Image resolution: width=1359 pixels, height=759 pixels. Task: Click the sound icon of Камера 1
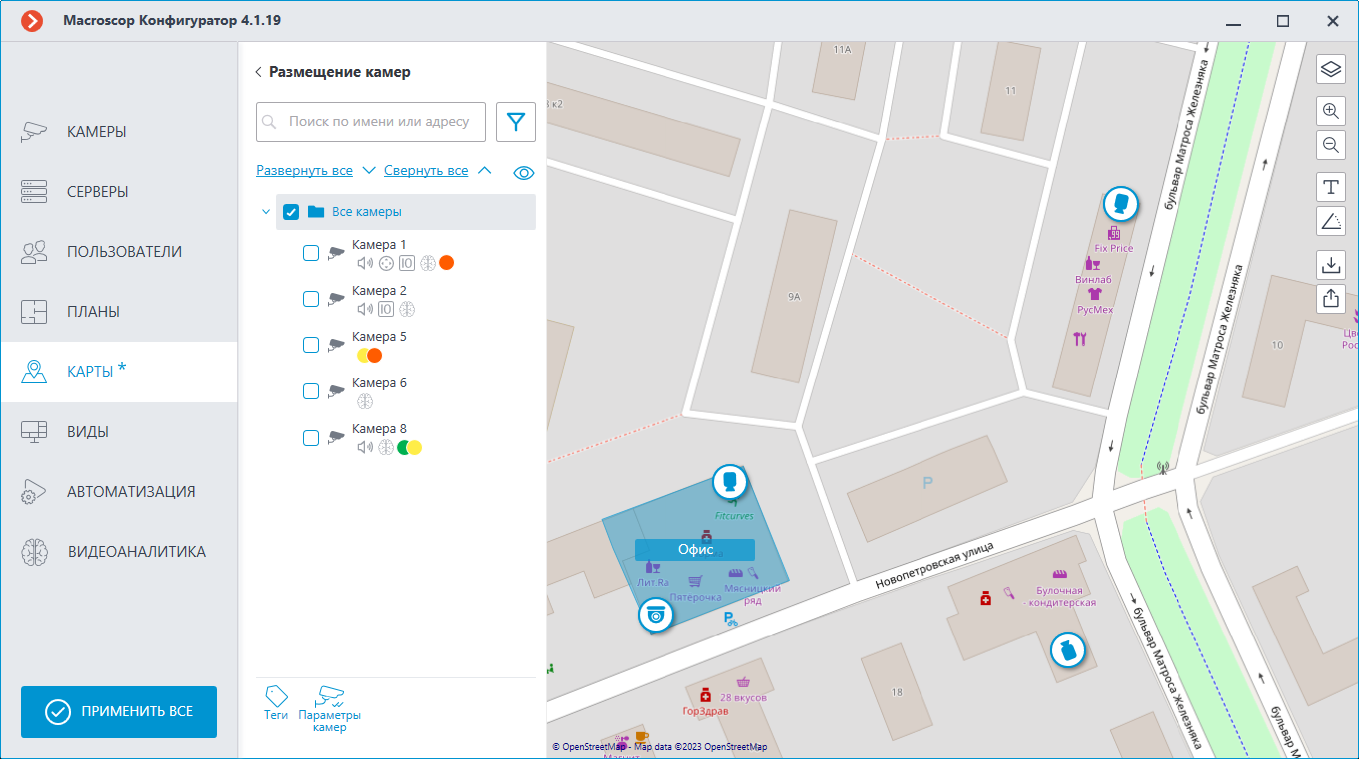[365, 263]
